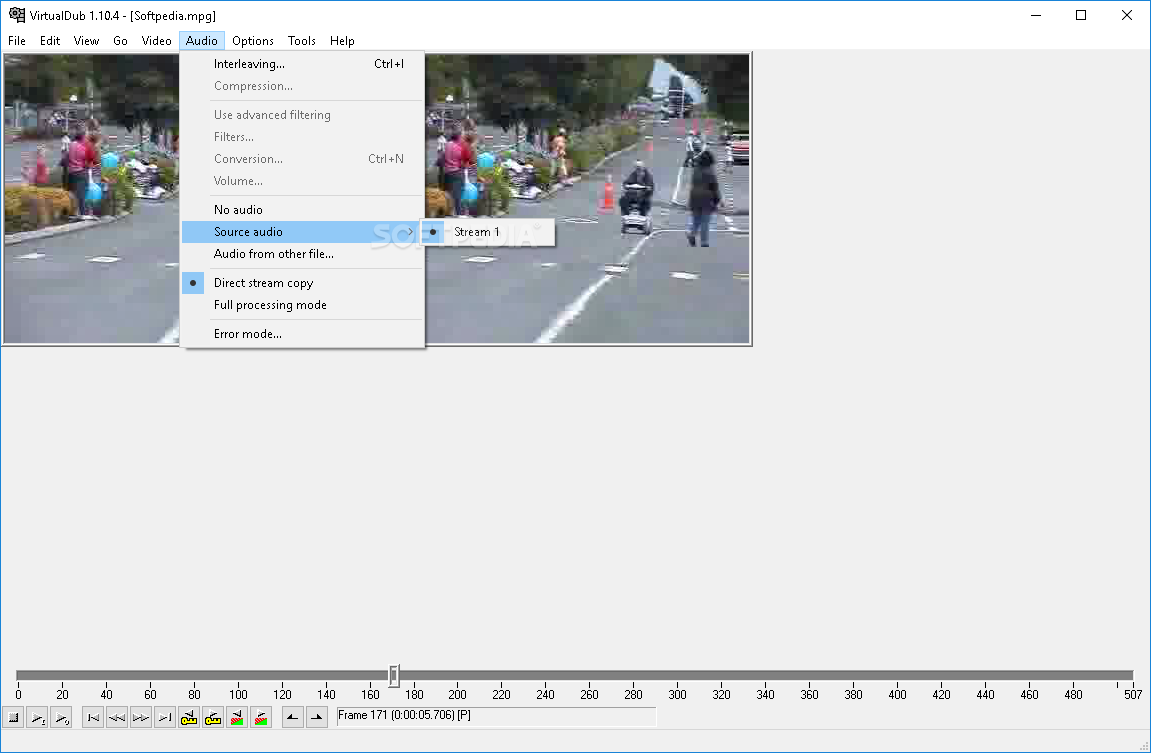Image resolution: width=1151 pixels, height=753 pixels.
Task: Jump to the end of the video
Action: click(164, 717)
